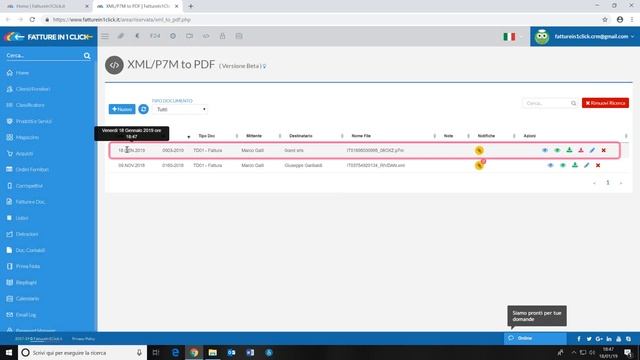Open a new browser tab

click(x=191, y=6)
